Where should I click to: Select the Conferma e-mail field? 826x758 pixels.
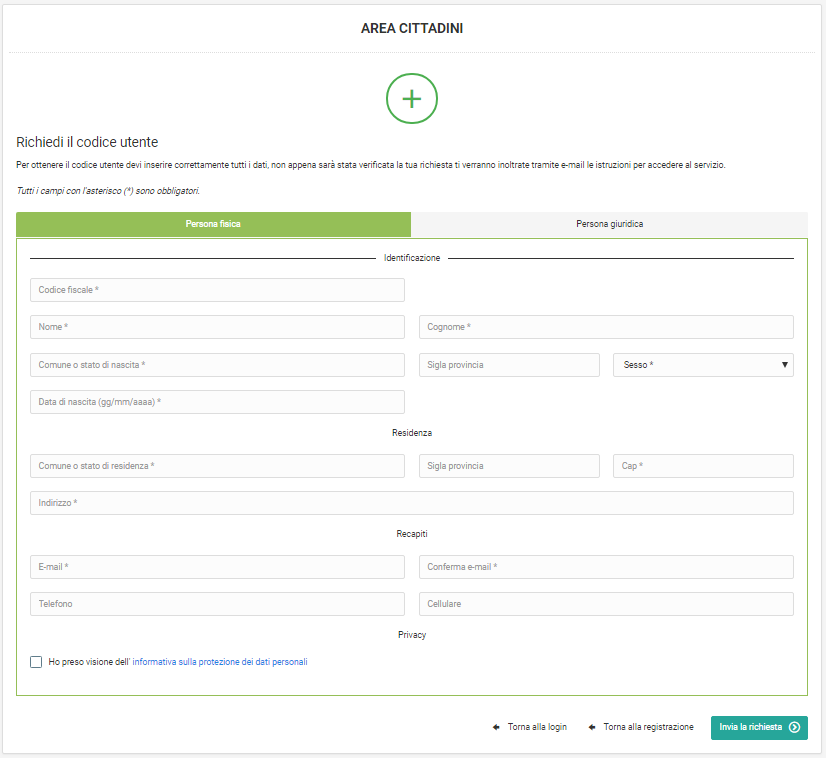click(x=606, y=567)
